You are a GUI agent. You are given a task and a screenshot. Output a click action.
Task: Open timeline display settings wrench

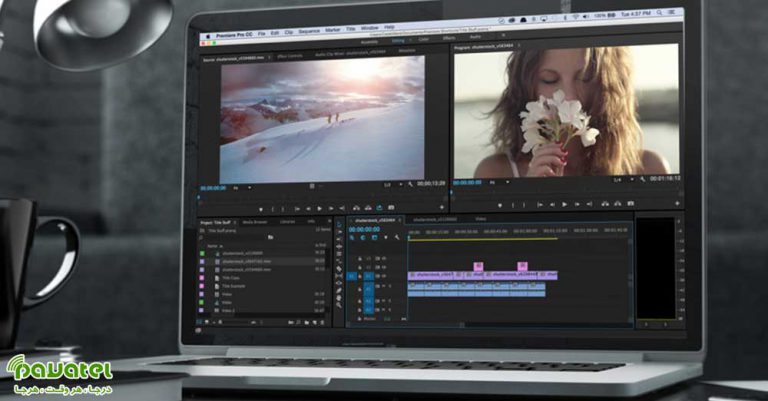click(x=397, y=237)
